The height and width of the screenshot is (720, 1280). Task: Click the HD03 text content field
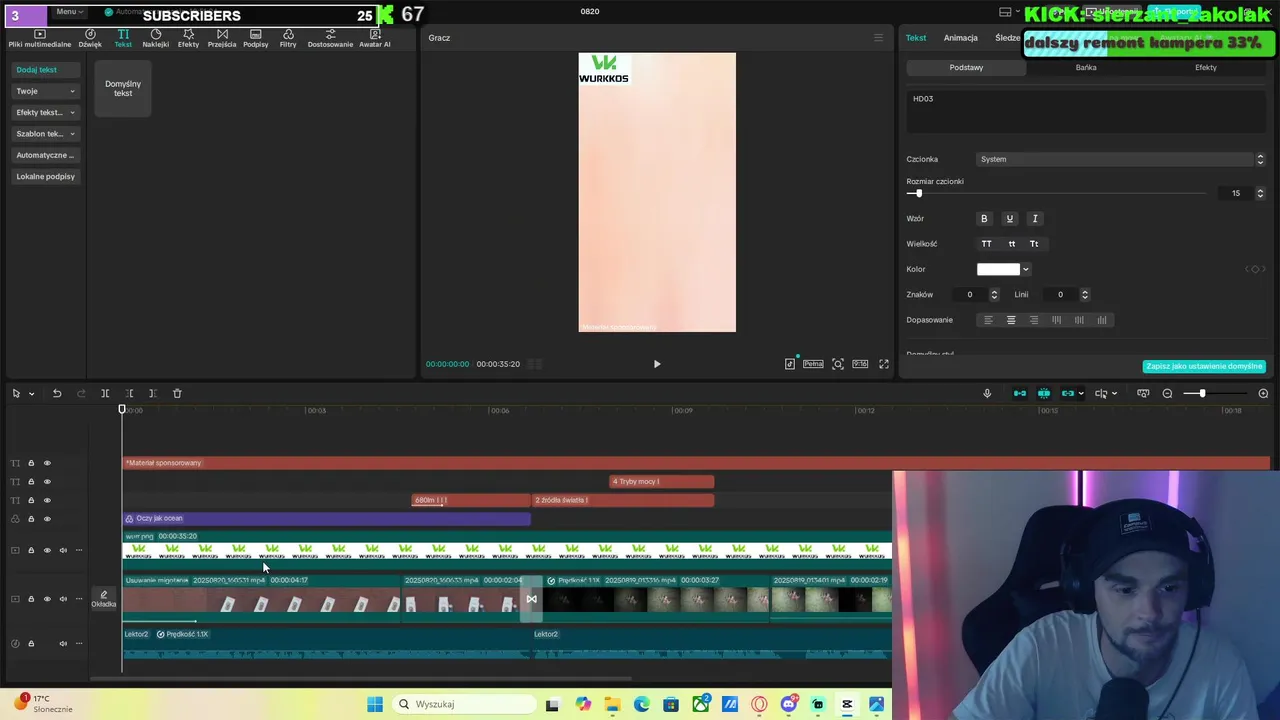point(1086,111)
